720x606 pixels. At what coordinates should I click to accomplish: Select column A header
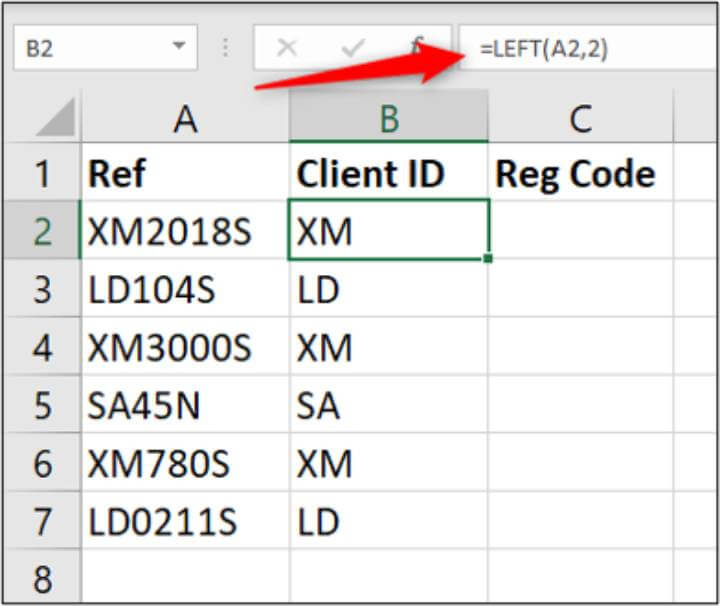coord(185,119)
